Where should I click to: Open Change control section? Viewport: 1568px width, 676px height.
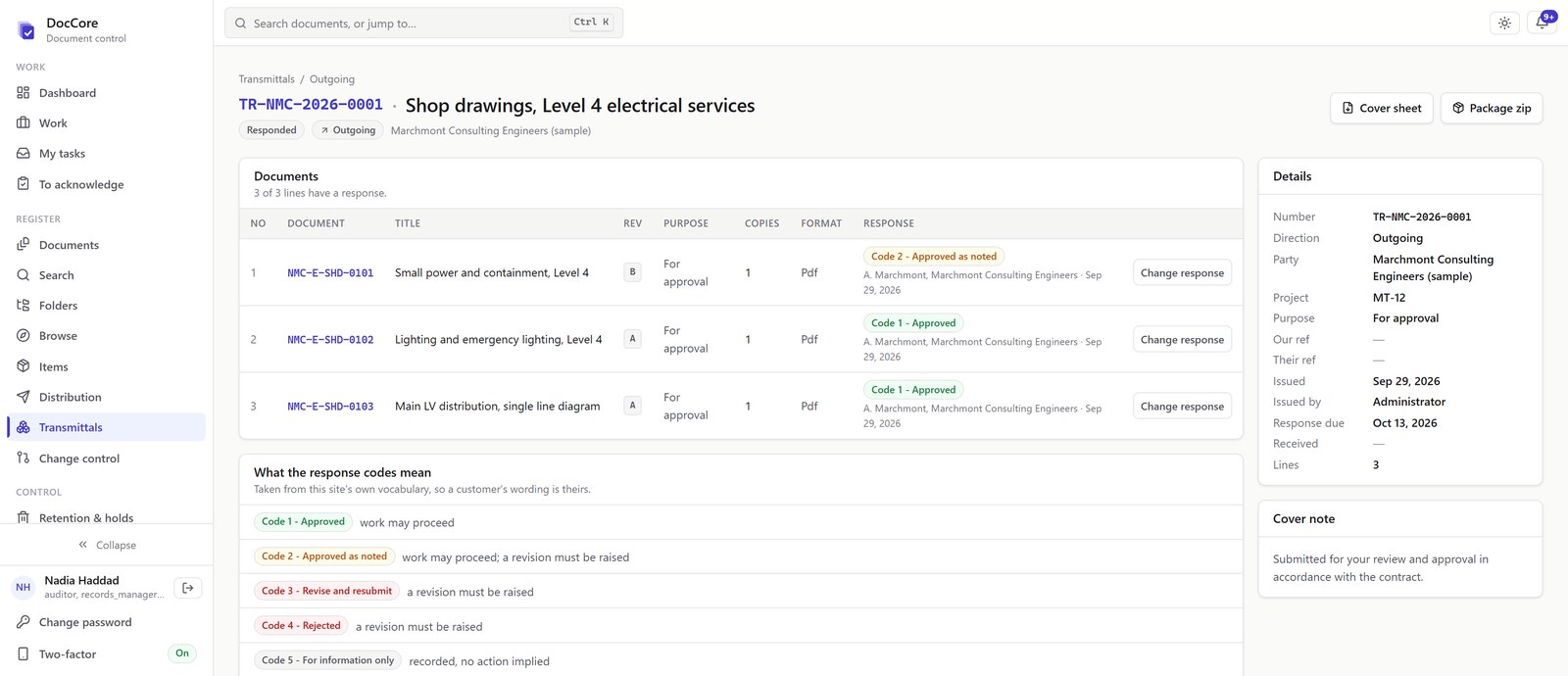pos(106,459)
